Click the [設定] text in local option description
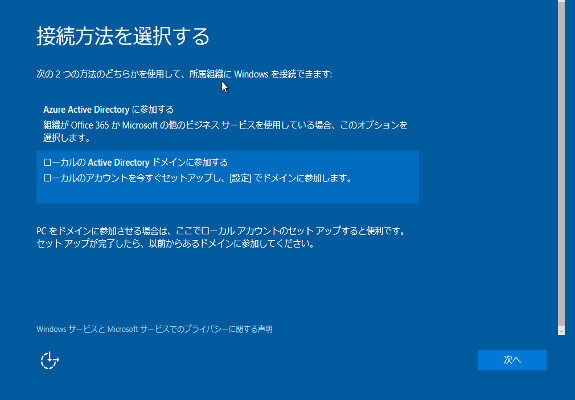 pyautogui.click(x=240, y=178)
